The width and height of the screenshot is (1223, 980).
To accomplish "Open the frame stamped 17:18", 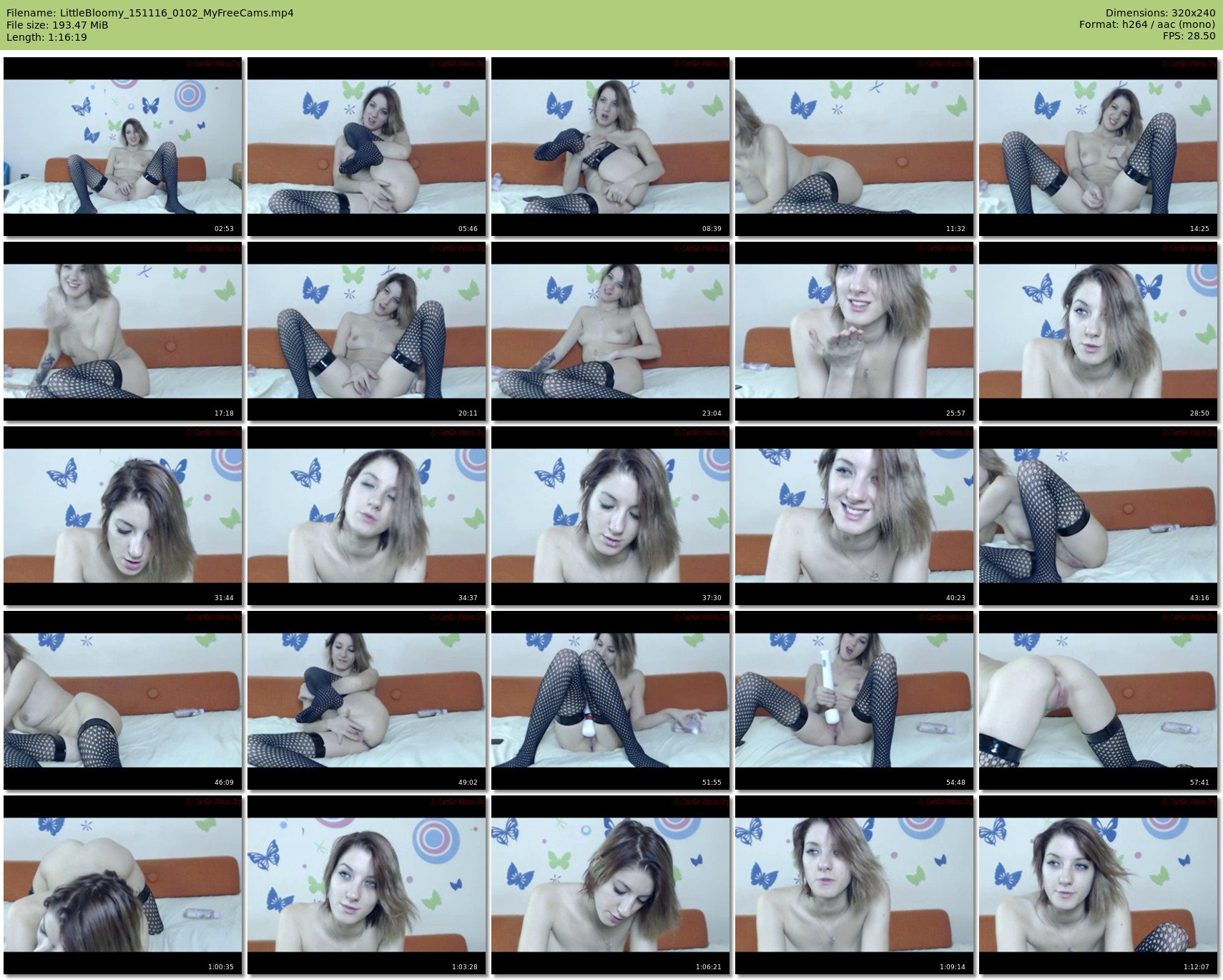I will pyautogui.click(x=123, y=331).
